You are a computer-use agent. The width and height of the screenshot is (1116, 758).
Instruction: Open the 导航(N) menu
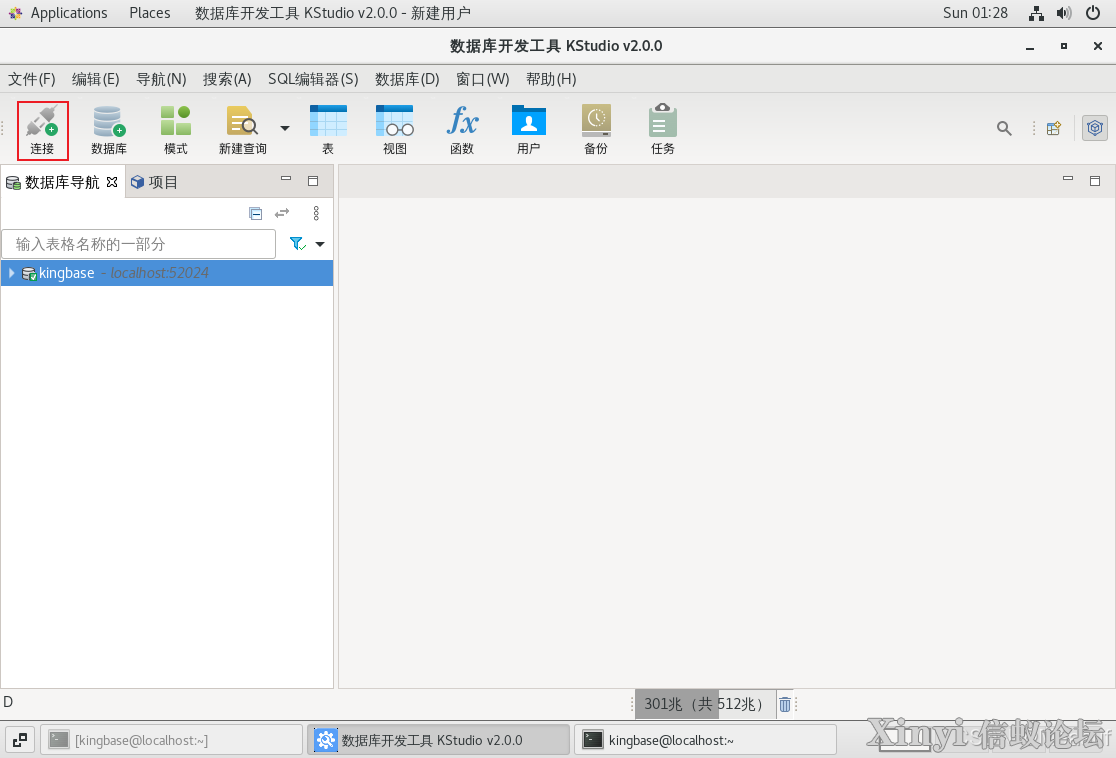point(161,79)
